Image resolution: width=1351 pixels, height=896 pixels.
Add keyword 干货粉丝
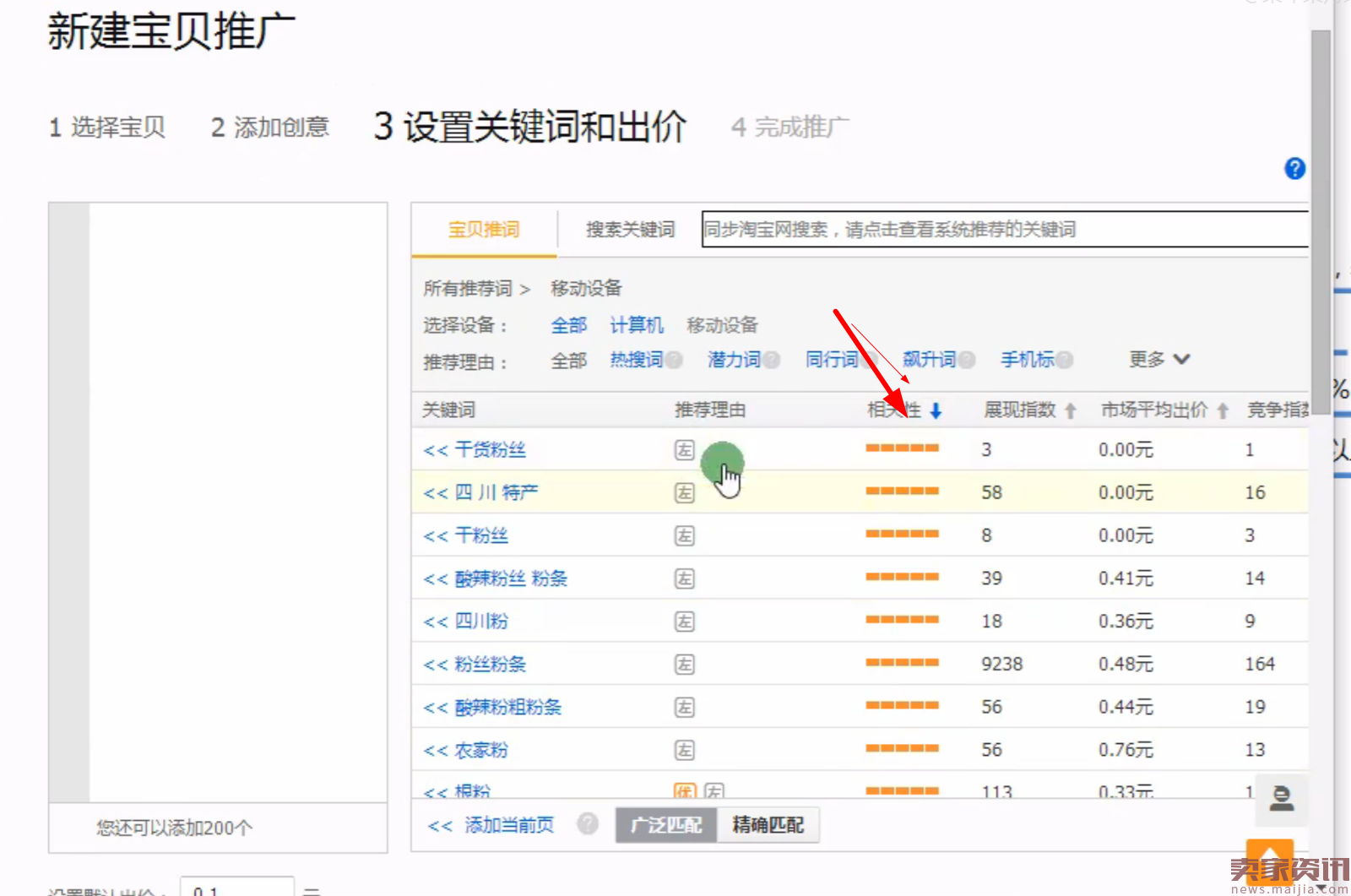pyautogui.click(x=475, y=450)
